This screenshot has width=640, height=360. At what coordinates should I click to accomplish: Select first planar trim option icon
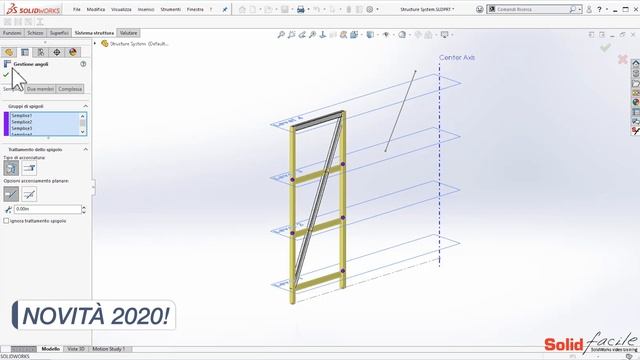pyautogui.click(x=11, y=194)
